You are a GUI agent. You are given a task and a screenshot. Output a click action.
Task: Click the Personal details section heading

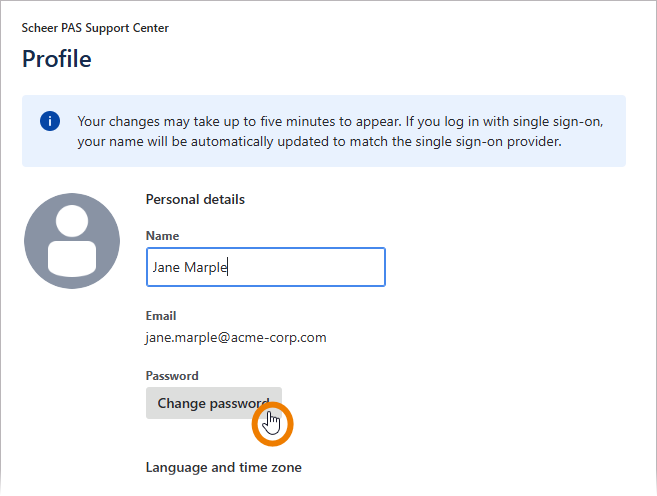point(195,199)
